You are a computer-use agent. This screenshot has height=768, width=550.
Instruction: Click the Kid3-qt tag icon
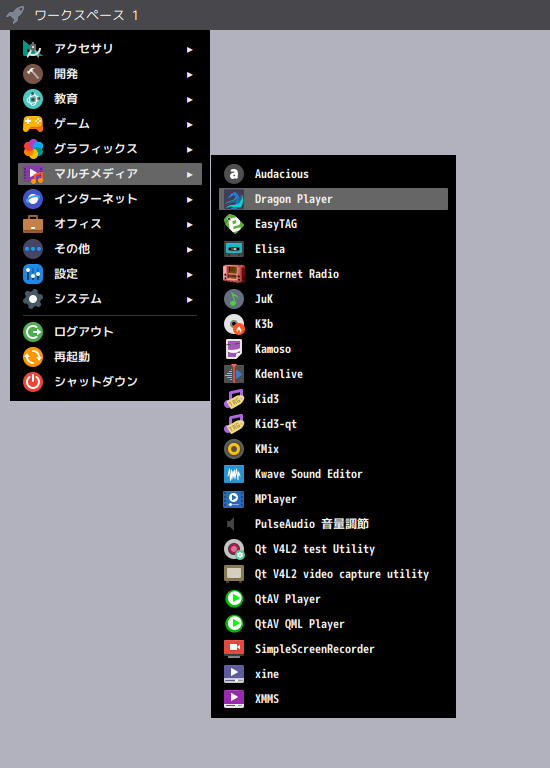point(234,424)
